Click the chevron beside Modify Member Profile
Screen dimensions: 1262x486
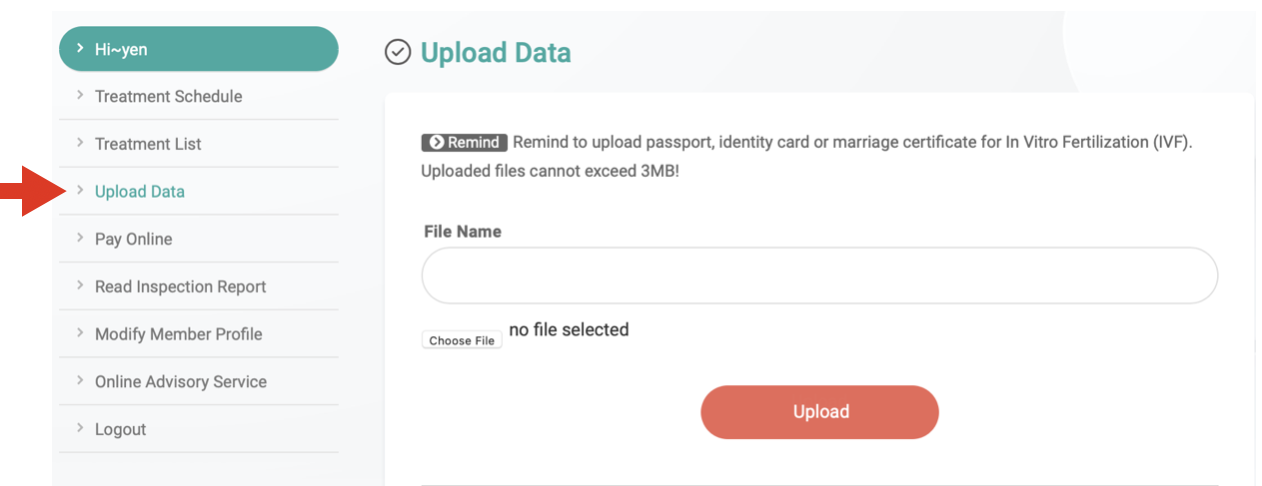coord(80,333)
